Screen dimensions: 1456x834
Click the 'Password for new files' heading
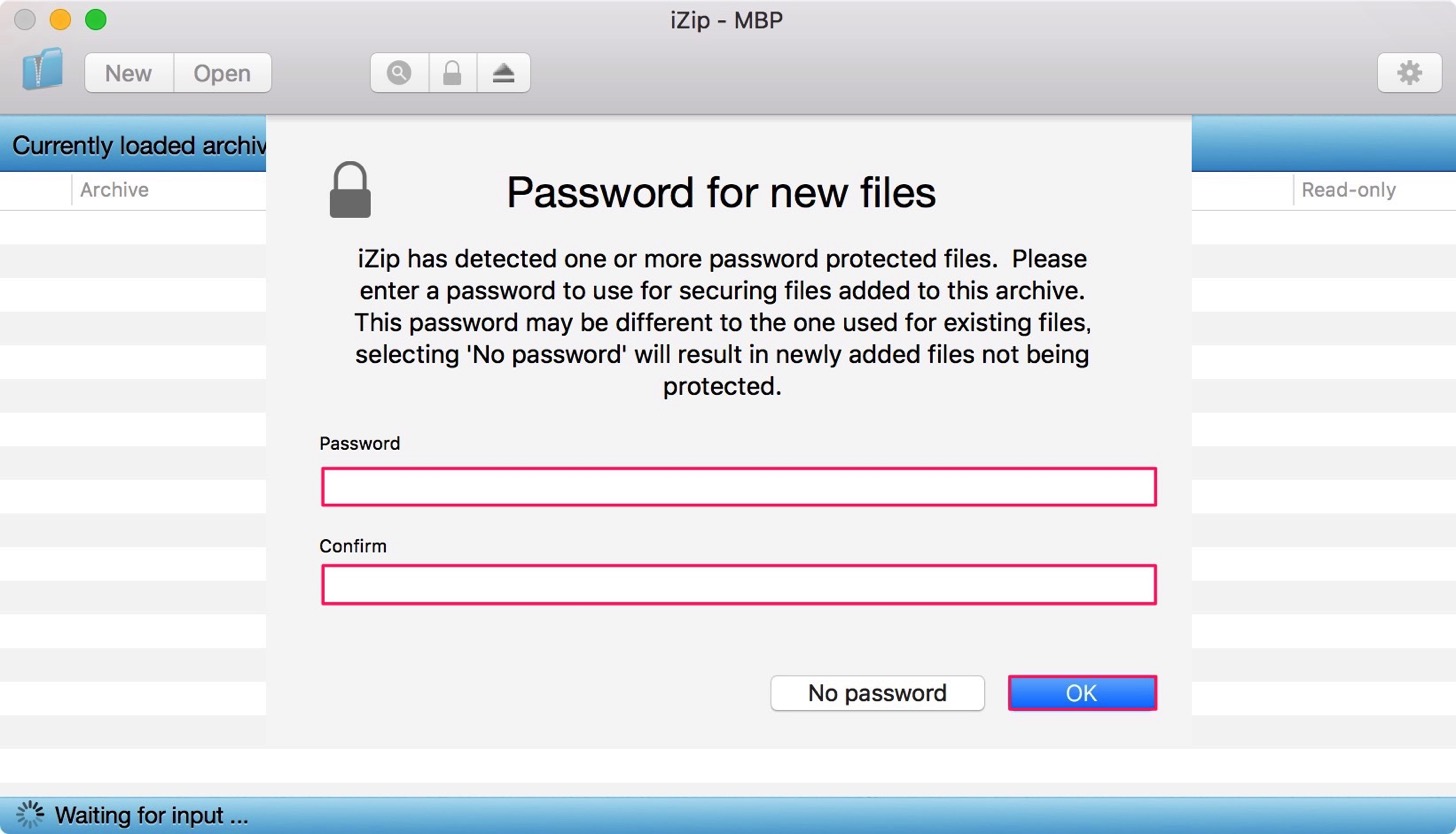click(x=721, y=192)
